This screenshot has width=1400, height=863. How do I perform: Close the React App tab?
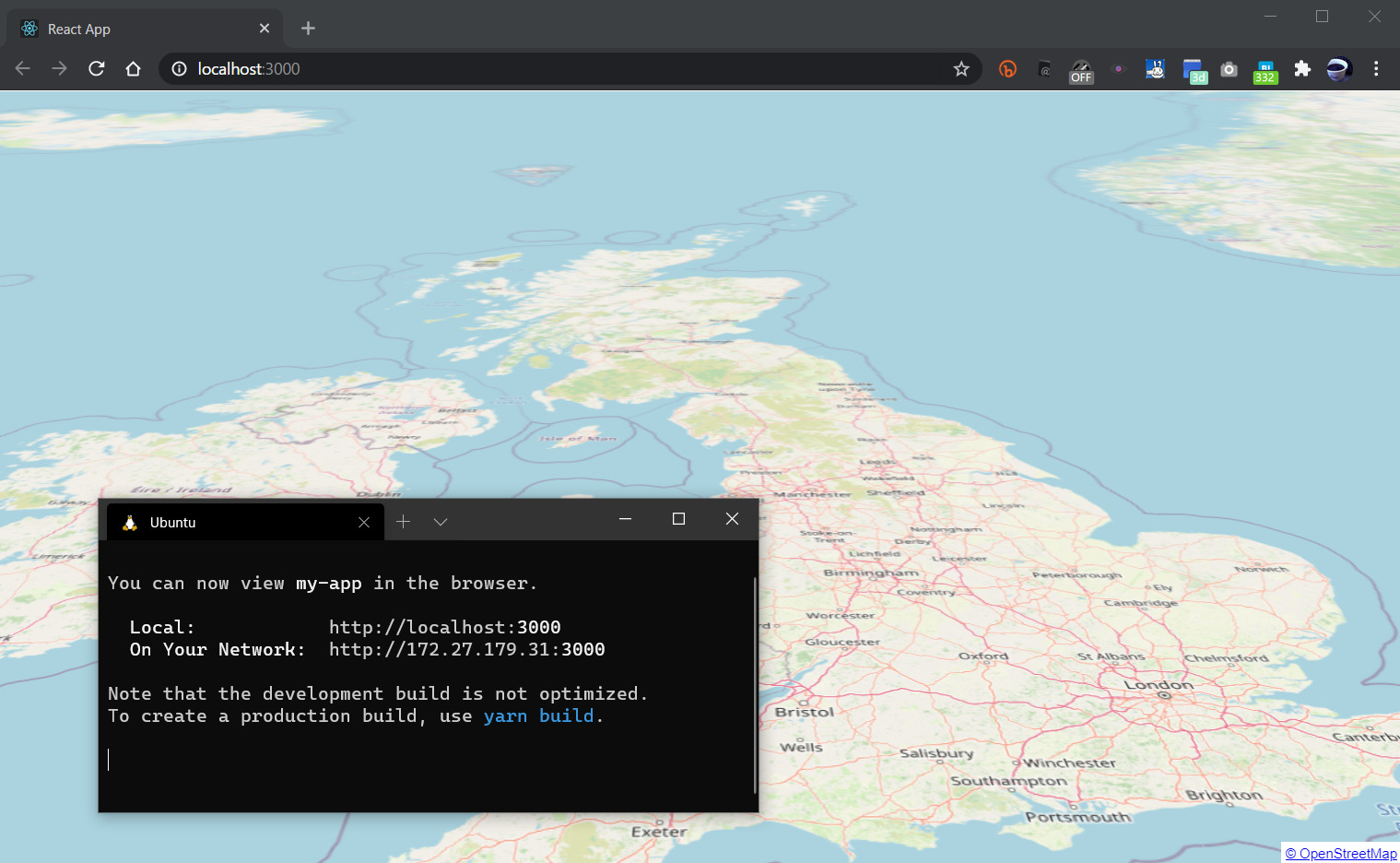[x=265, y=29]
